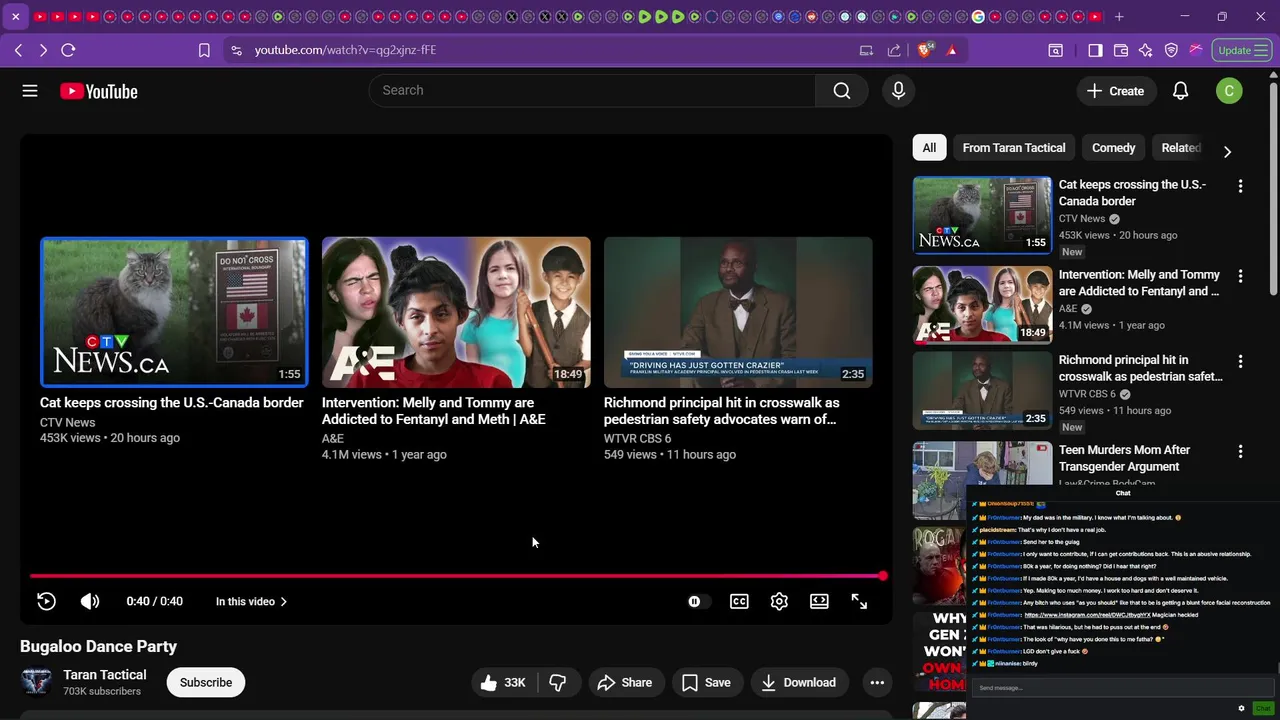Dislike the video with thumbs down
The image size is (1280, 720).
[558, 683]
